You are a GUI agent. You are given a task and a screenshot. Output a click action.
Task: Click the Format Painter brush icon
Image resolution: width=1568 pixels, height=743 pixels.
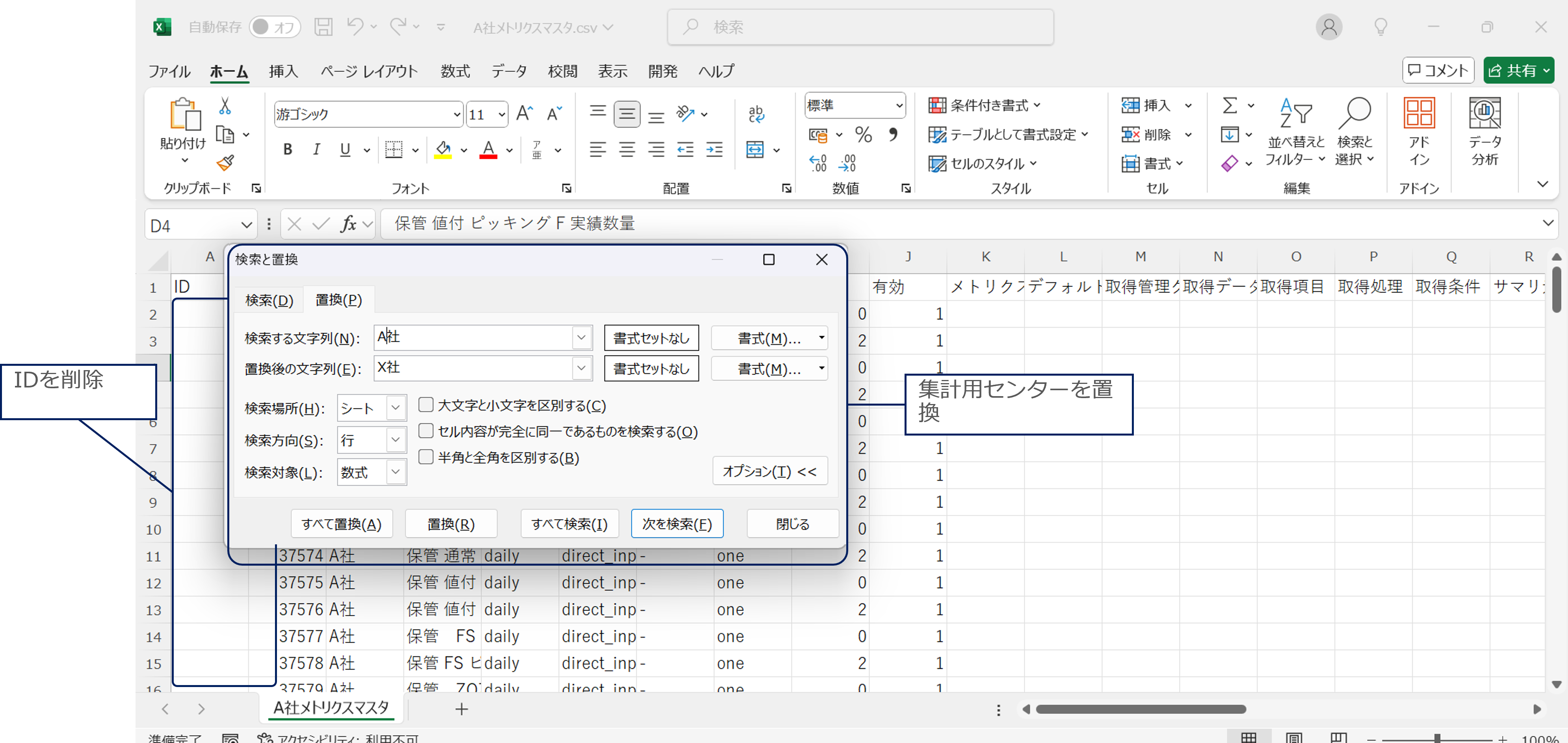click(x=225, y=163)
